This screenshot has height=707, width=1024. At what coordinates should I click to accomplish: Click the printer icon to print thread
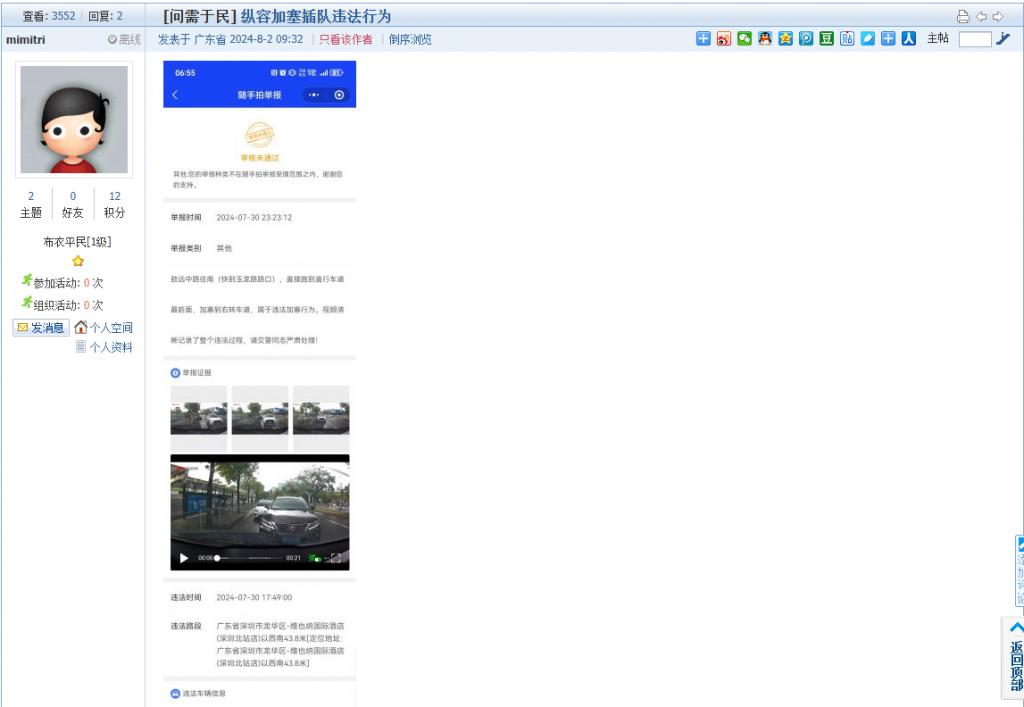point(963,17)
